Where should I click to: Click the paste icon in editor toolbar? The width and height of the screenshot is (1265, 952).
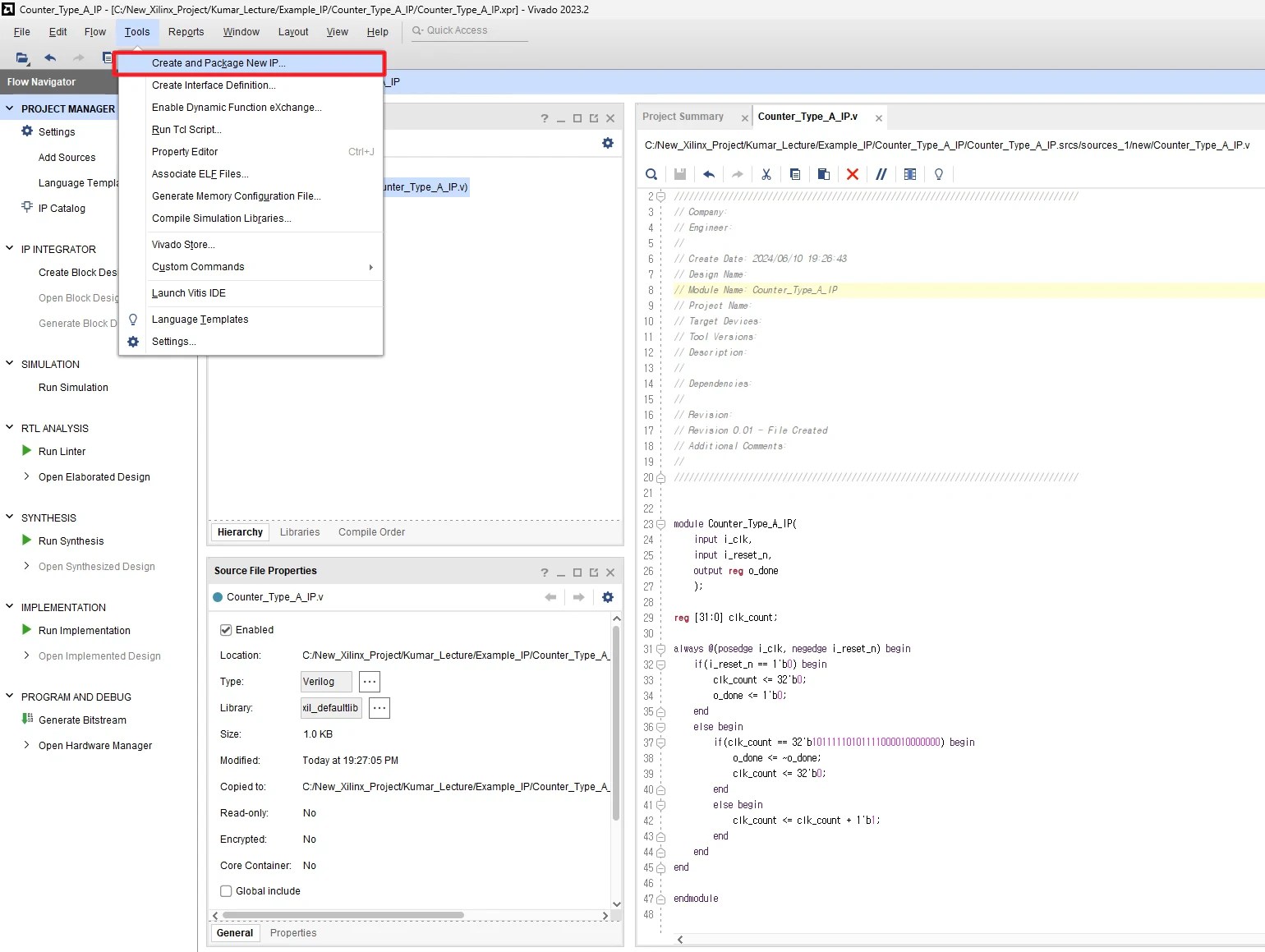tap(824, 174)
